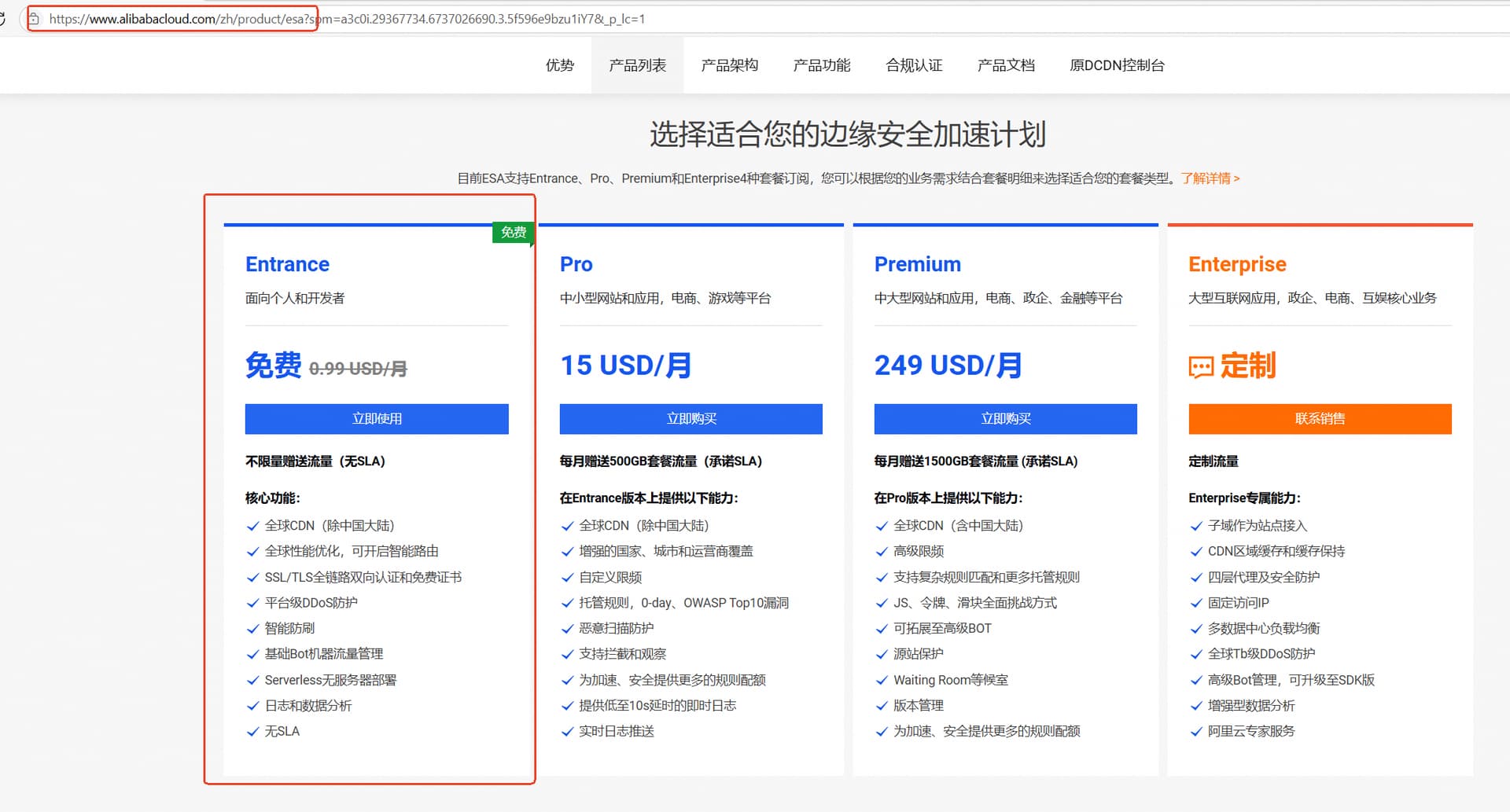Image resolution: width=1510 pixels, height=812 pixels.
Task: Click Serverless无服务器部署 feature text
Action: (330, 681)
